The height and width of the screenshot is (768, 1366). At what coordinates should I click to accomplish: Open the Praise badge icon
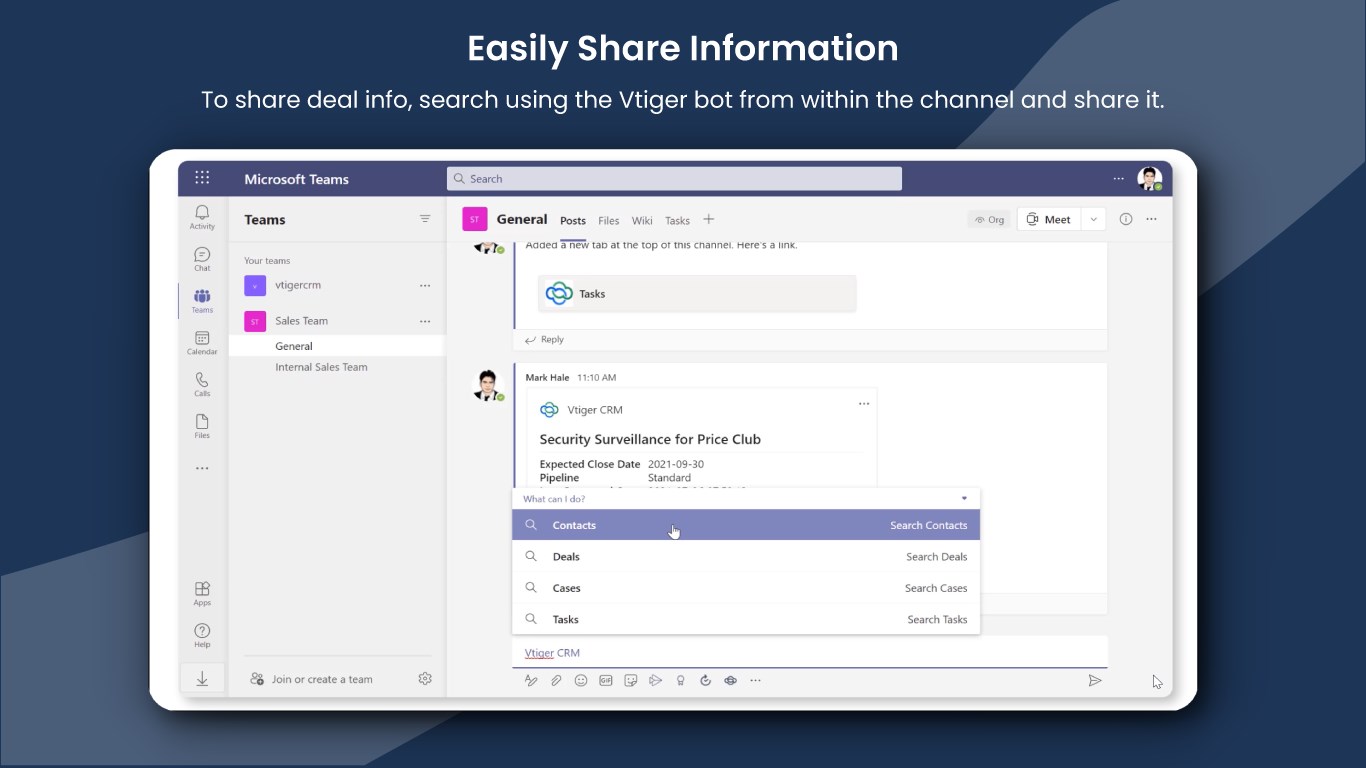(x=680, y=680)
